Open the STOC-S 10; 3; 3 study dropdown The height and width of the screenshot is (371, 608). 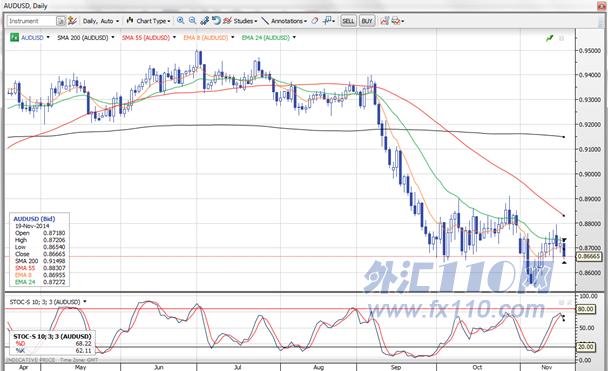point(48,302)
